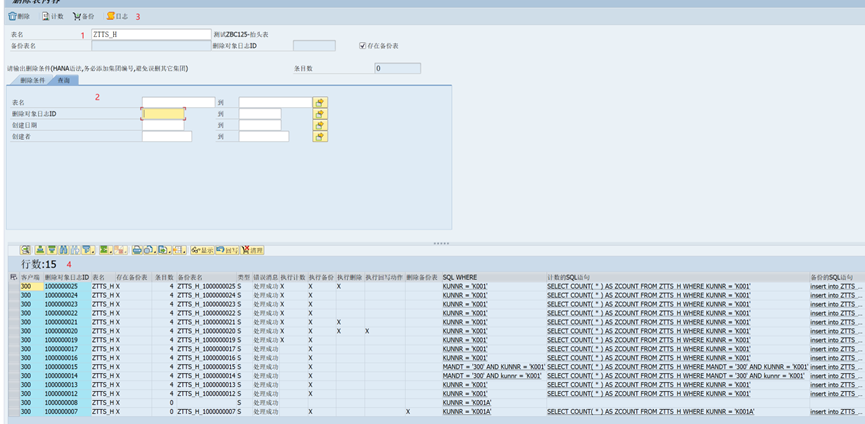Click the 条目数 column header
Viewport: 865px width, 424px height.
tap(164, 277)
